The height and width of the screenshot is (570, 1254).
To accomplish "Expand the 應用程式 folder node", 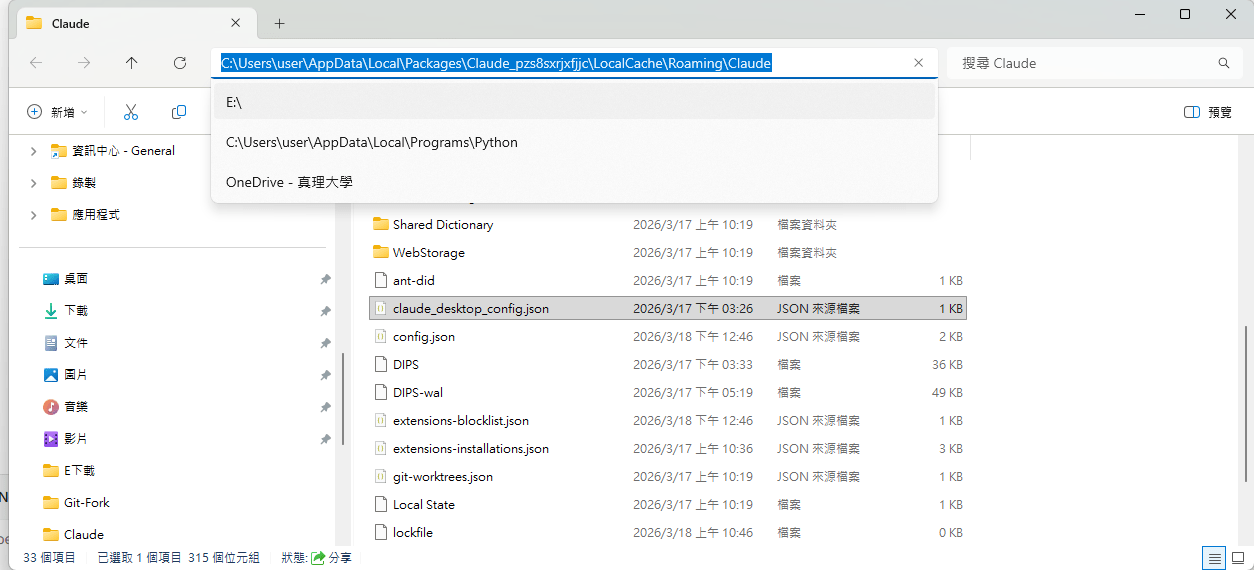I will coord(34,215).
